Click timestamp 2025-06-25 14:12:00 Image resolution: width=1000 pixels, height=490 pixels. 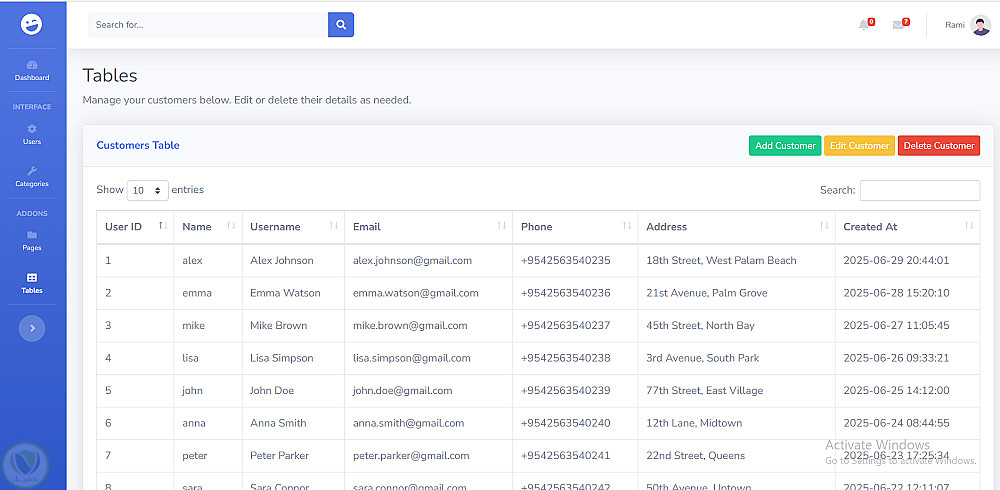(896, 390)
